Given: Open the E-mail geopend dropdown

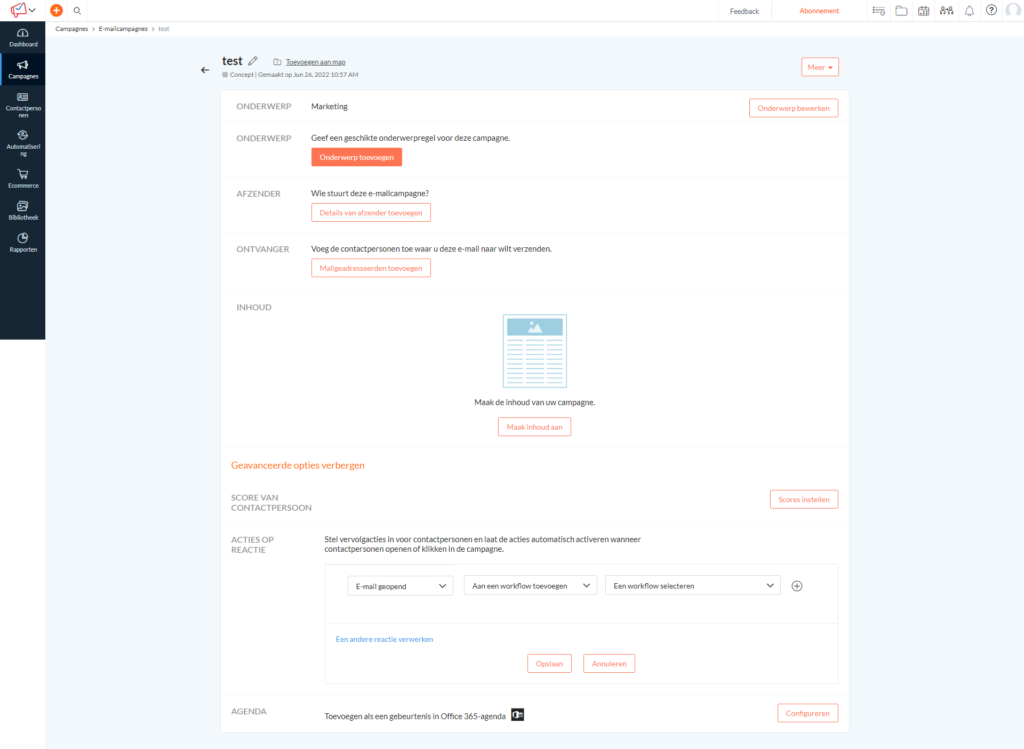Looking at the screenshot, I should pos(400,586).
